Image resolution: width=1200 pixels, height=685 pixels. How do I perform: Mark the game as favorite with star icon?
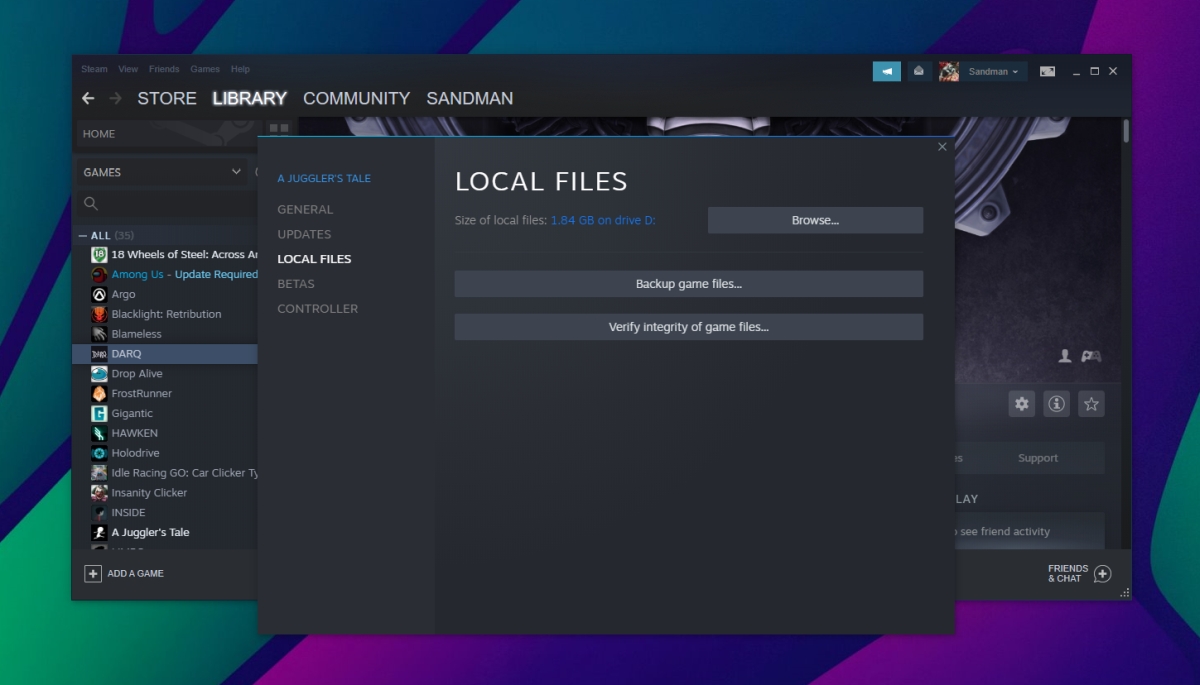(1091, 404)
